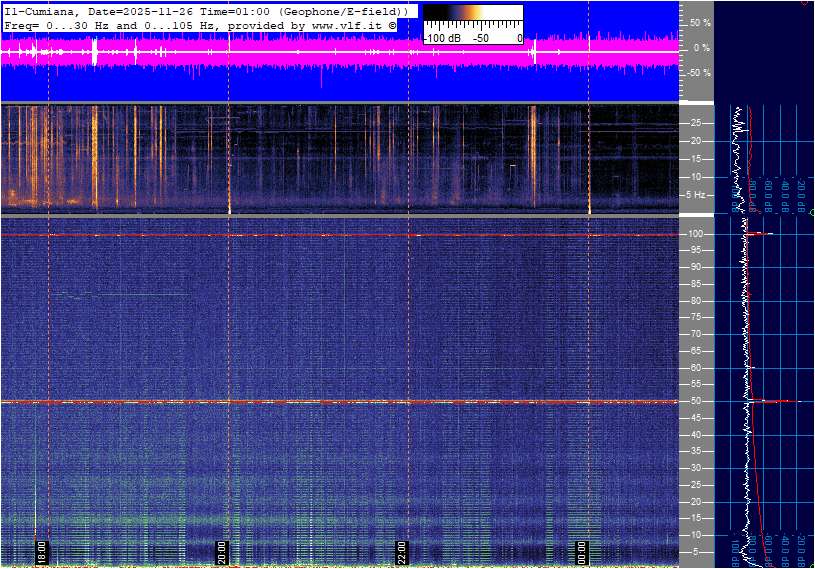This screenshot has height=569, width=815.
Task: Click the 25 Hz label on upper spectrogram axis
Action: (x=697, y=122)
